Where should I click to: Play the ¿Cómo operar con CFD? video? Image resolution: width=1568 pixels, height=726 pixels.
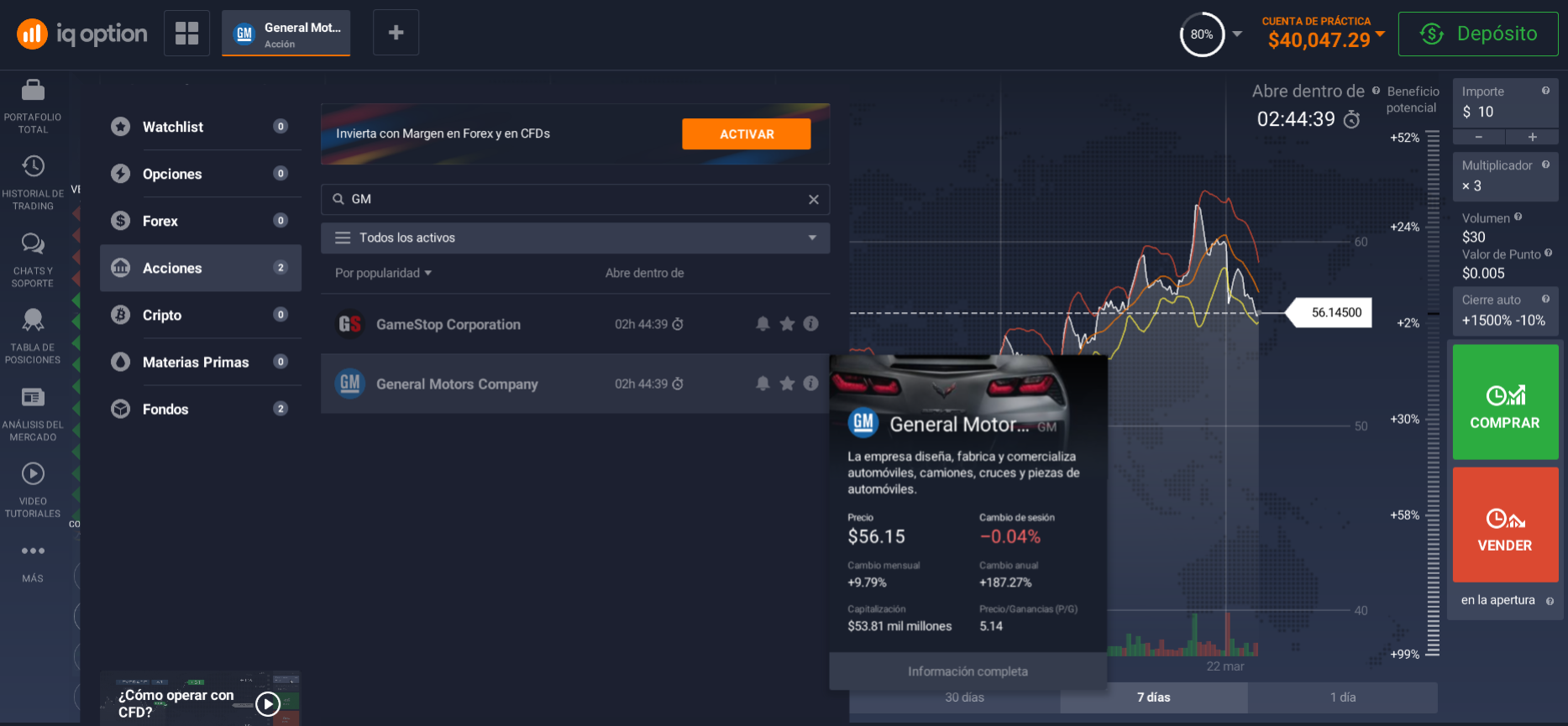(x=268, y=703)
